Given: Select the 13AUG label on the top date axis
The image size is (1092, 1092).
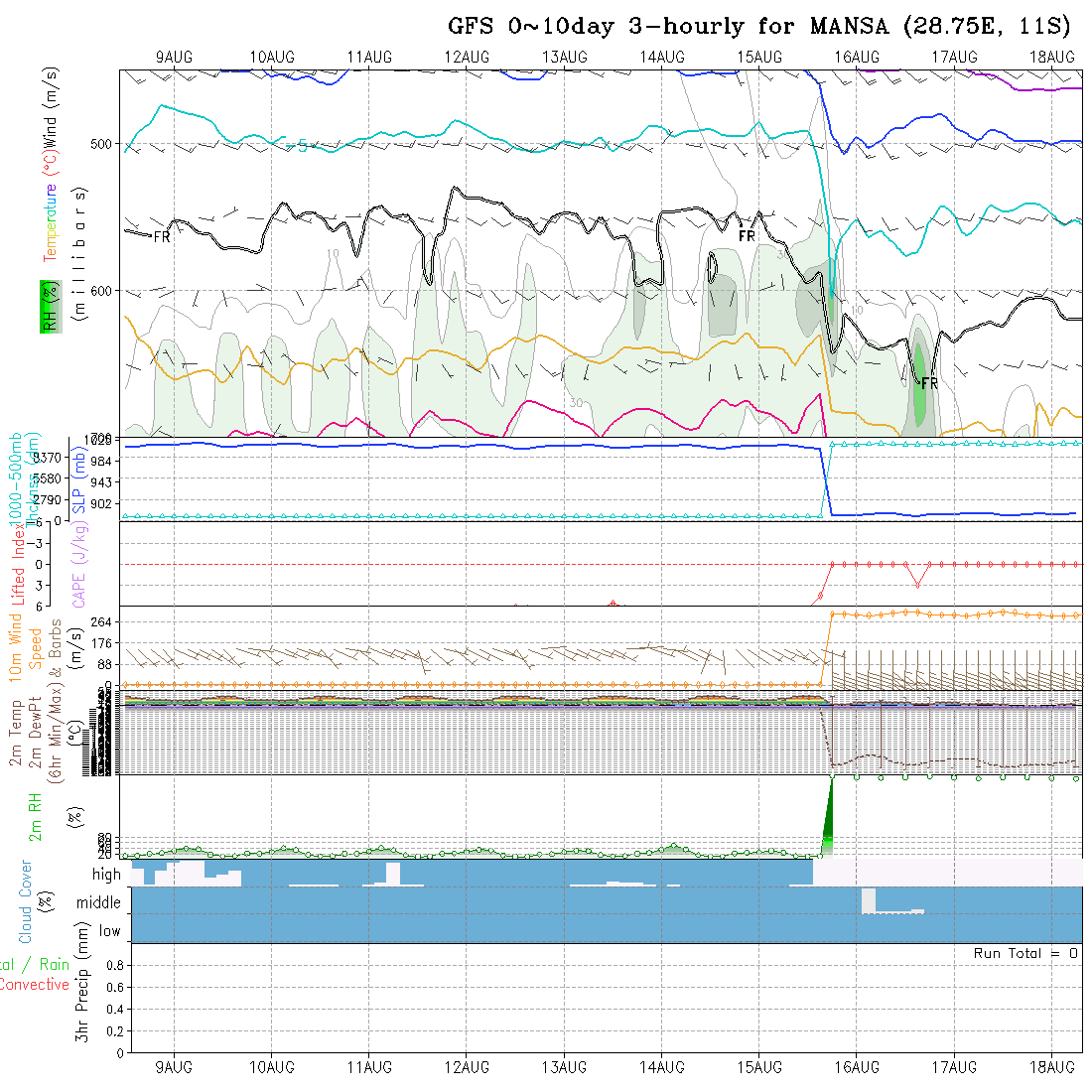Looking at the screenshot, I should click(565, 58).
